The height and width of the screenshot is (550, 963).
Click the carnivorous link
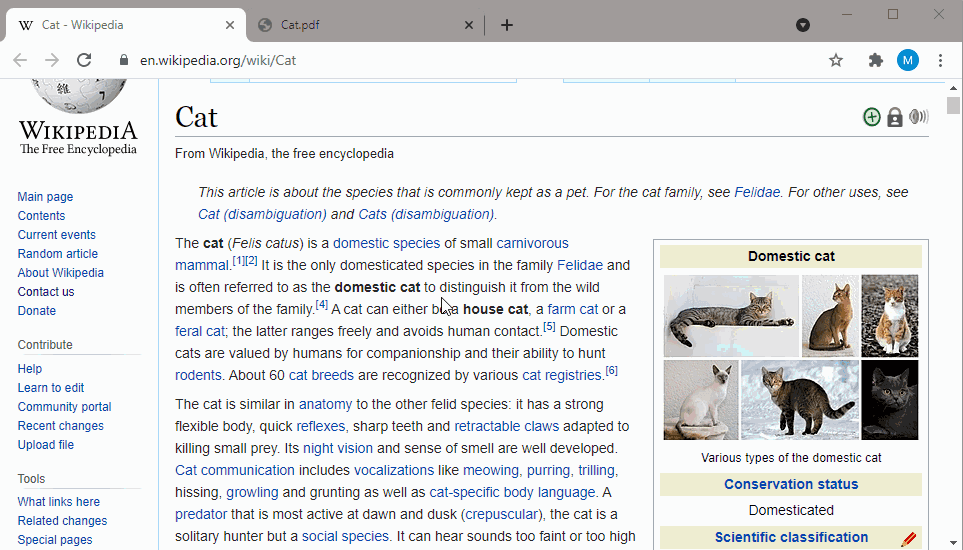532,243
